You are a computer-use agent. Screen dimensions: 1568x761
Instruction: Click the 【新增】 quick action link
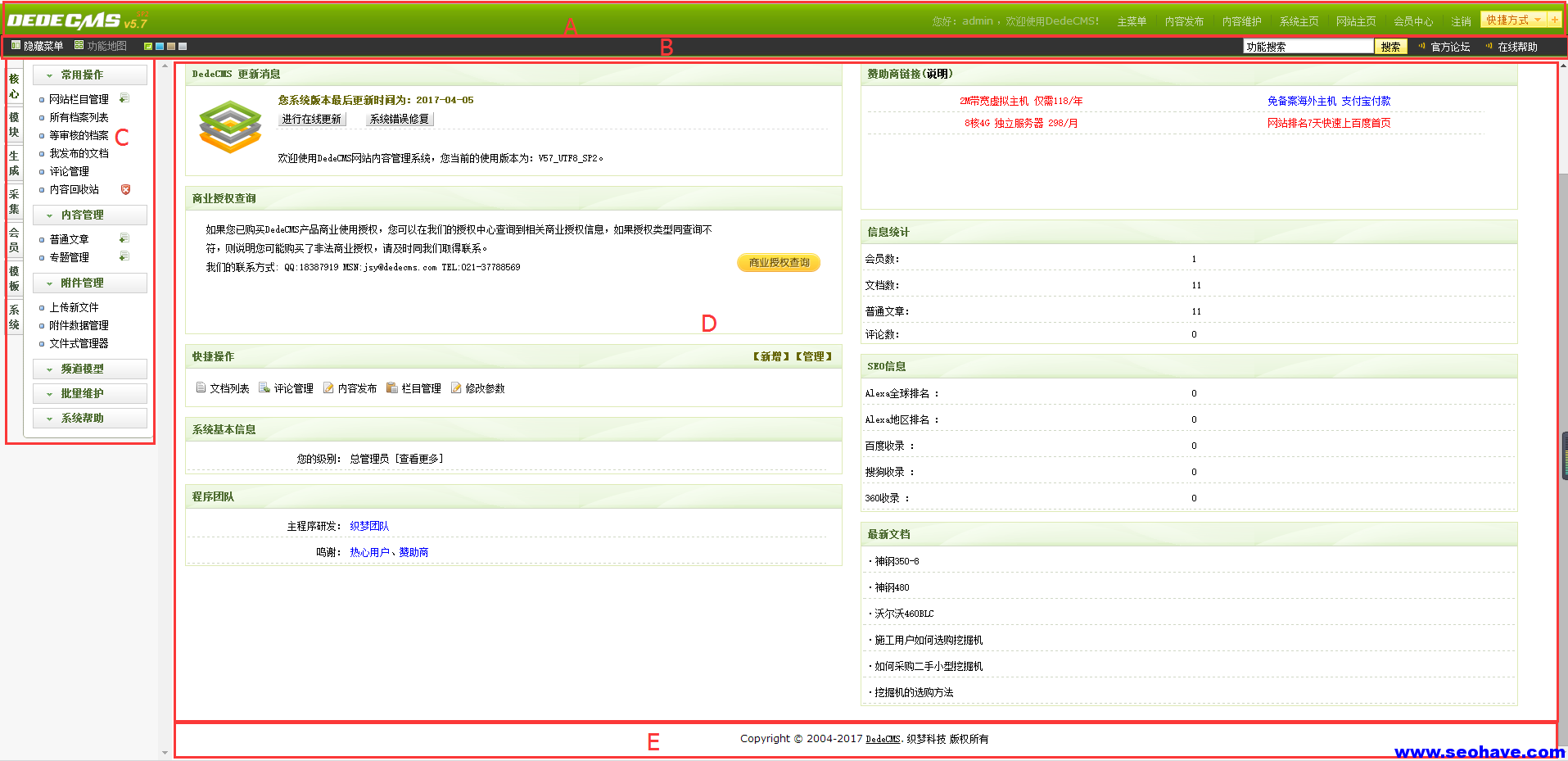770,356
